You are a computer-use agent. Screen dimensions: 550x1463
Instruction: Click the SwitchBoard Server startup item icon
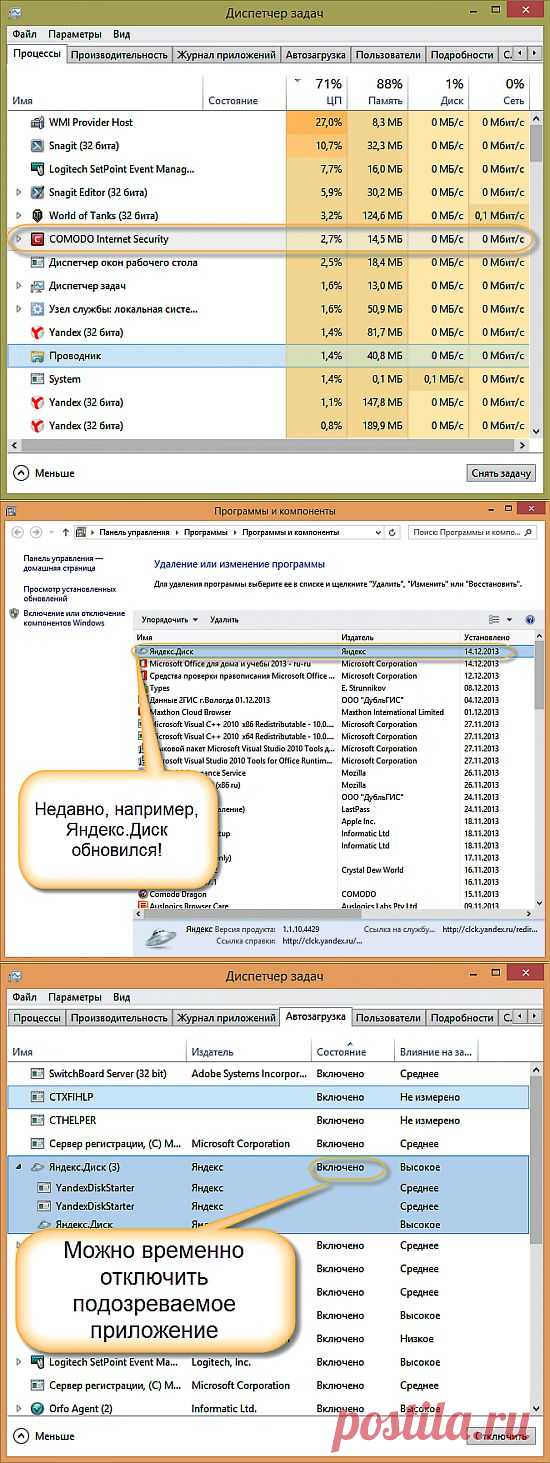(38, 1073)
